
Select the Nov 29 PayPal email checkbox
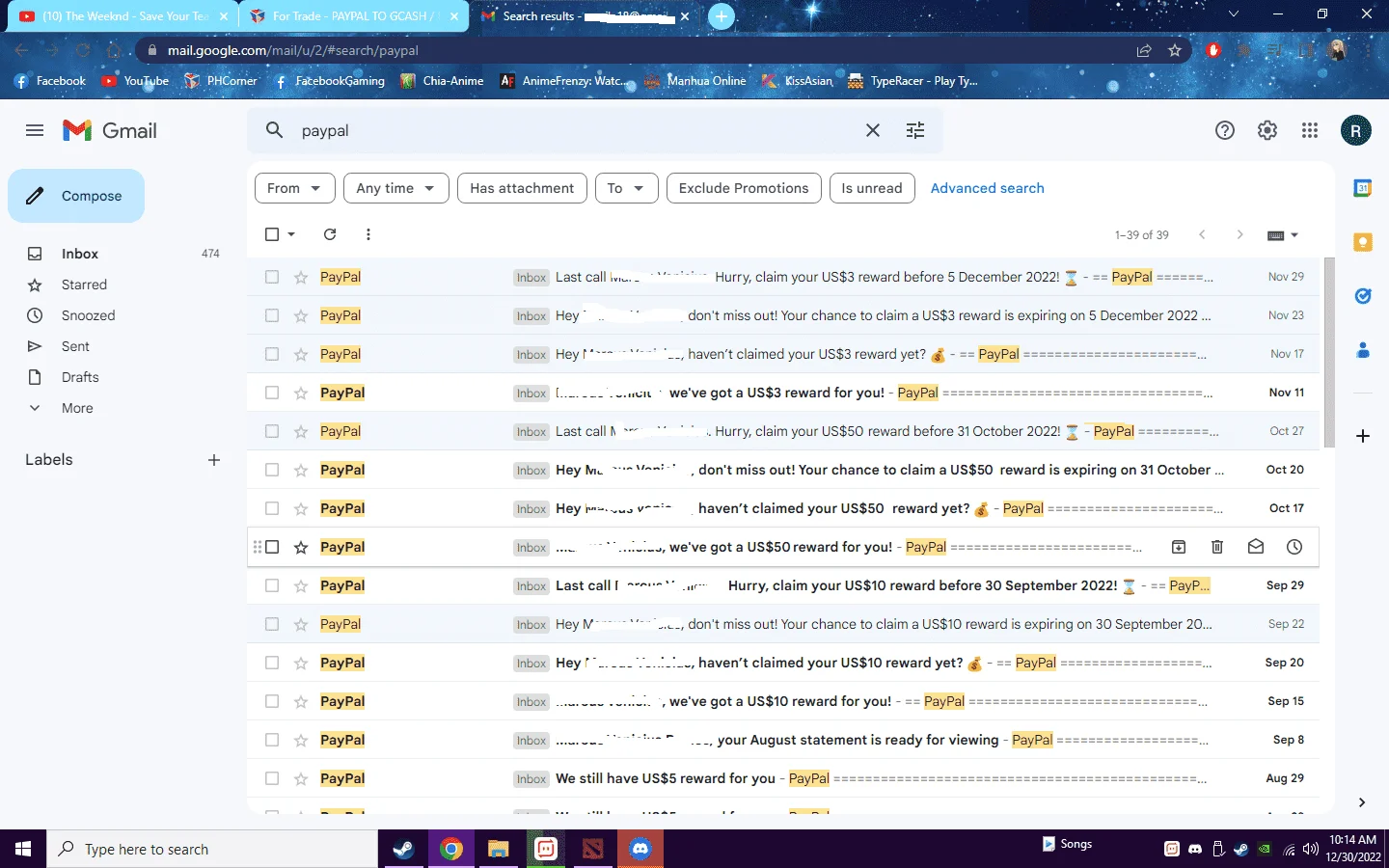pyautogui.click(x=272, y=277)
